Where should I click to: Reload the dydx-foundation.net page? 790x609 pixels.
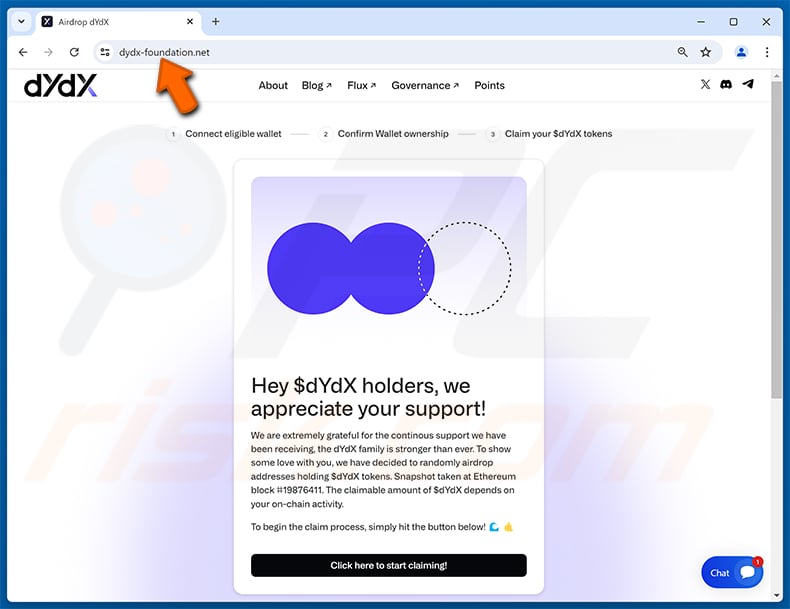[x=74, y=52]
